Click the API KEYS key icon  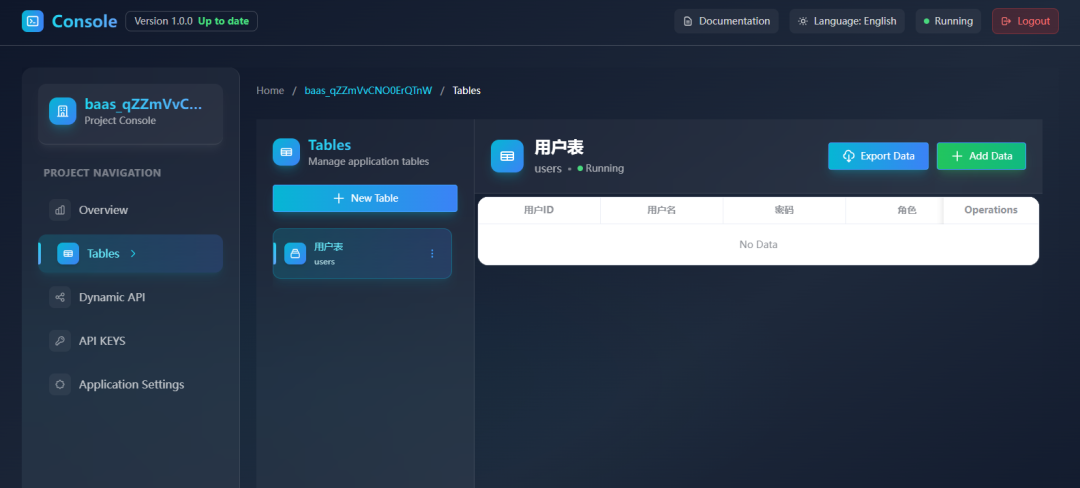(60, 341)
